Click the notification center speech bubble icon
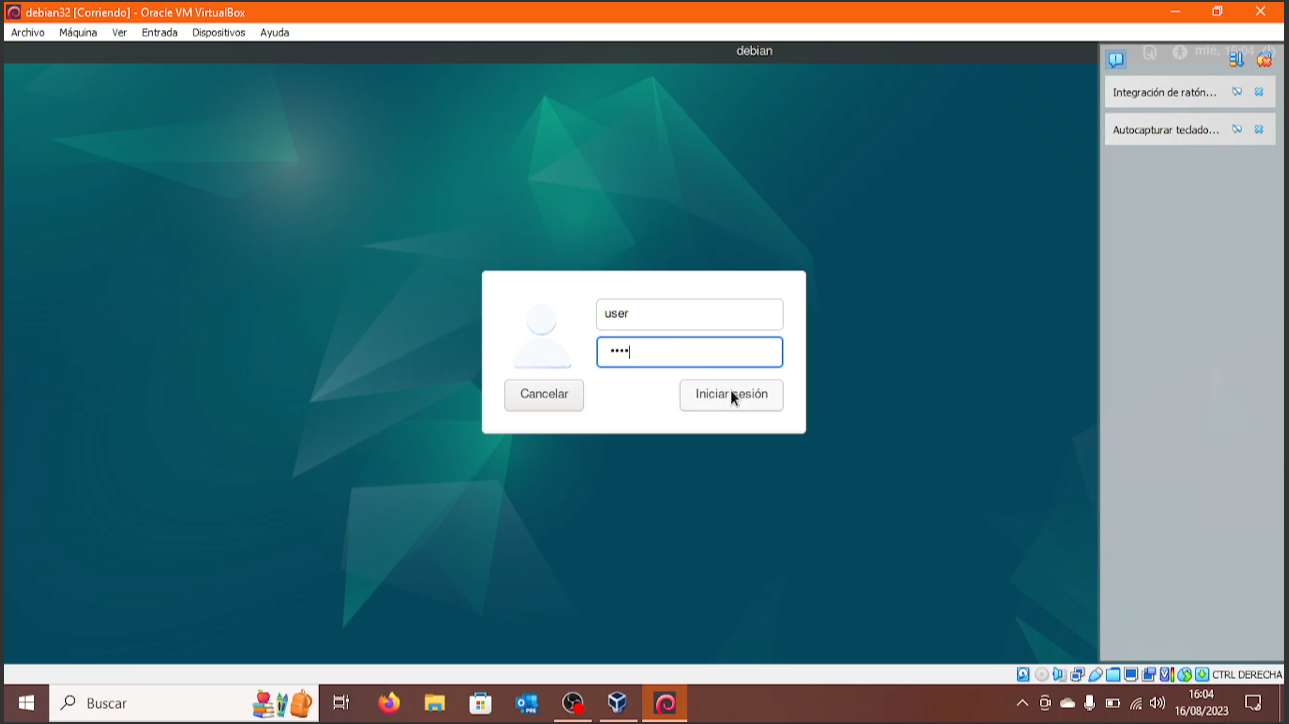Screen dimensions: 1289x724 click(1116, 59)
